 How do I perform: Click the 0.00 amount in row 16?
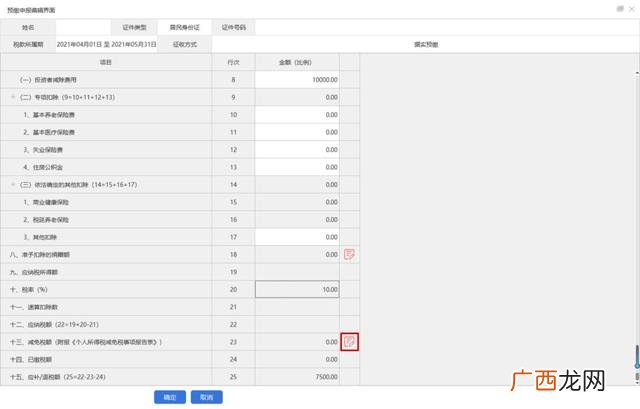coord(331,219)
